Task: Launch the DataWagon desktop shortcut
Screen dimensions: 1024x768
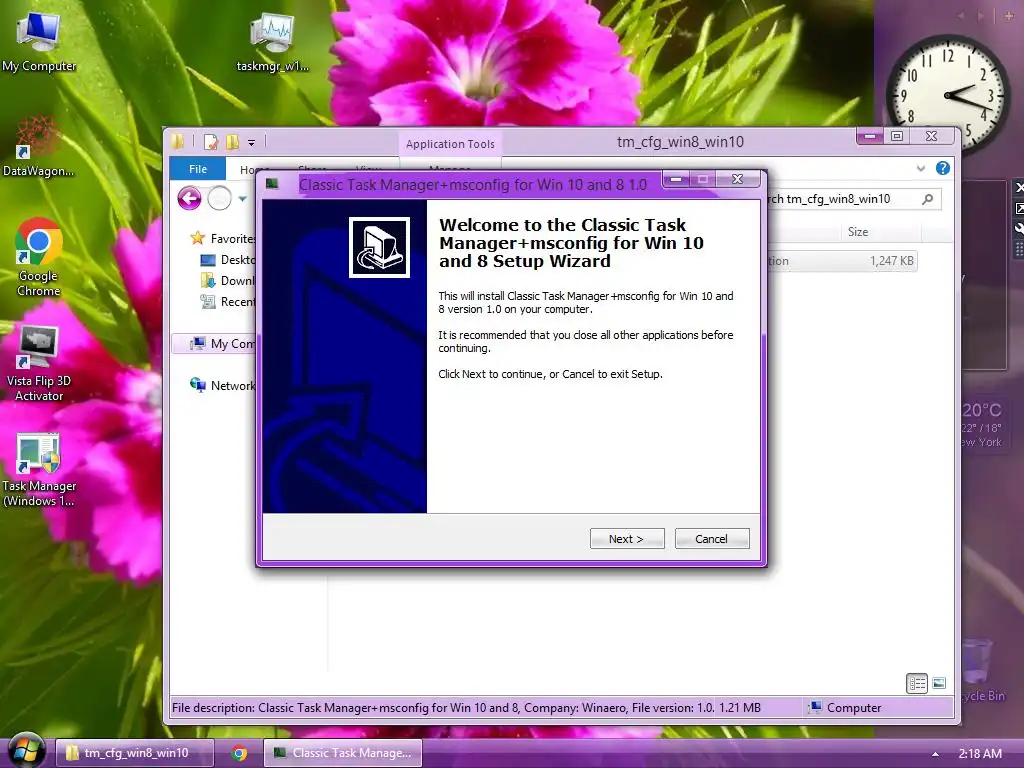Action: click(x=38, y=147)
